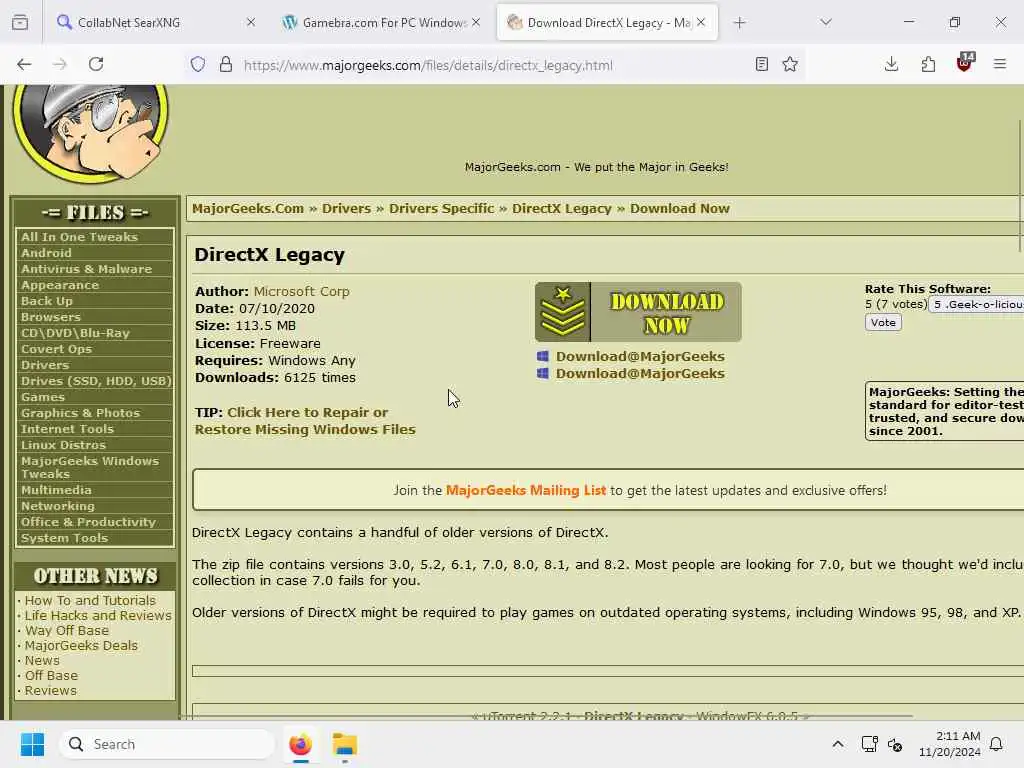This screenshot has width=1024, height=768.
Task: Open the Linux Distros category
Action: tap(63, 445)
